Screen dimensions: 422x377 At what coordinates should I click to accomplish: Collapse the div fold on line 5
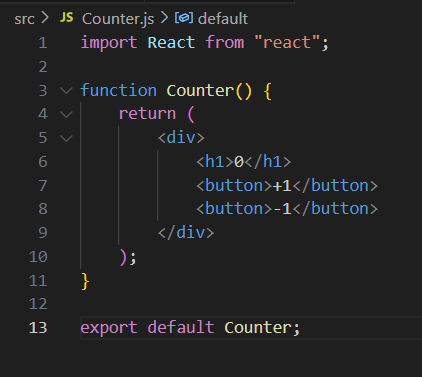(66, 138)
